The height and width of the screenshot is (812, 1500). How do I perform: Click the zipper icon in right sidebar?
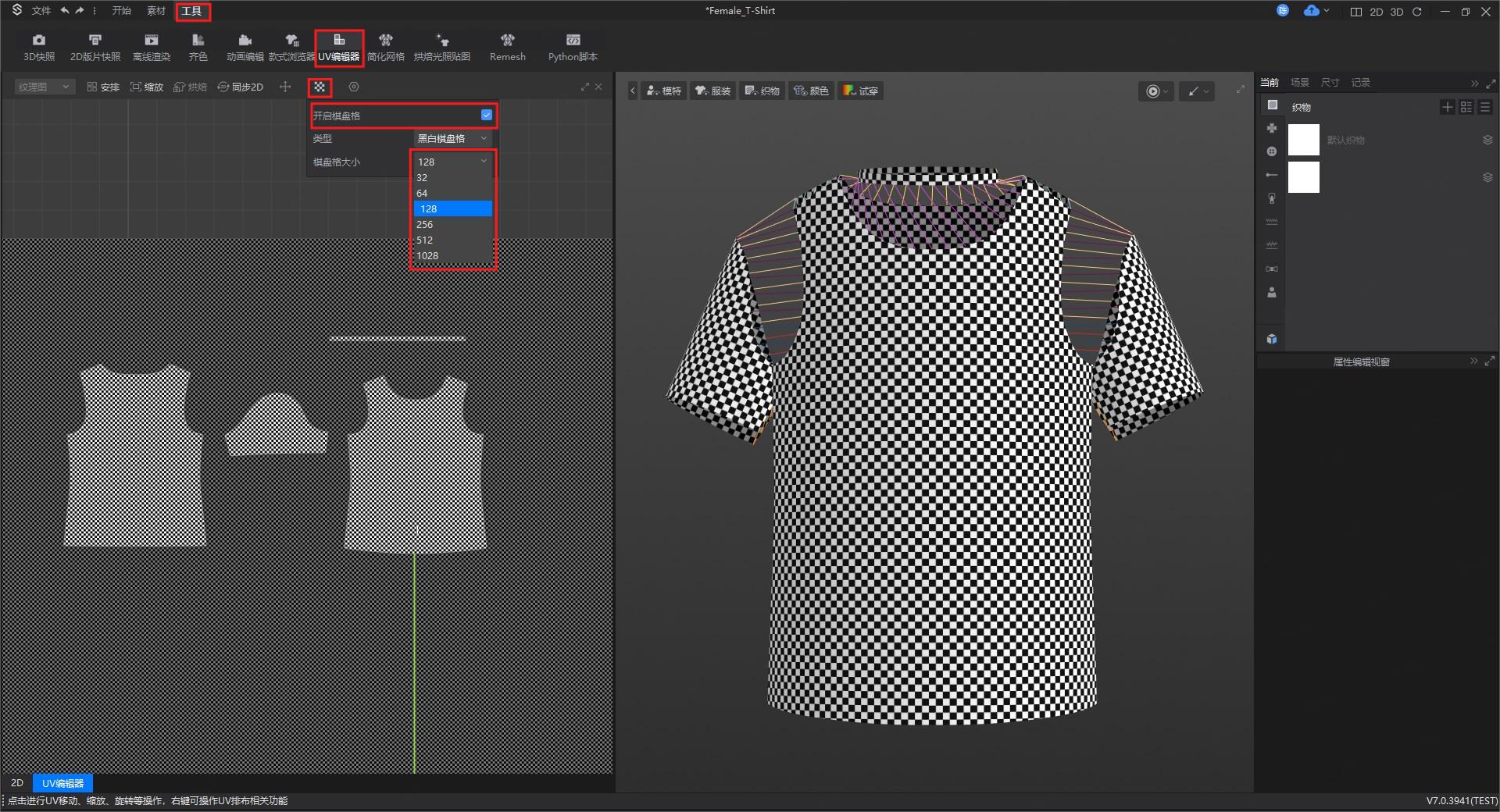click(x=1272, y=198)
